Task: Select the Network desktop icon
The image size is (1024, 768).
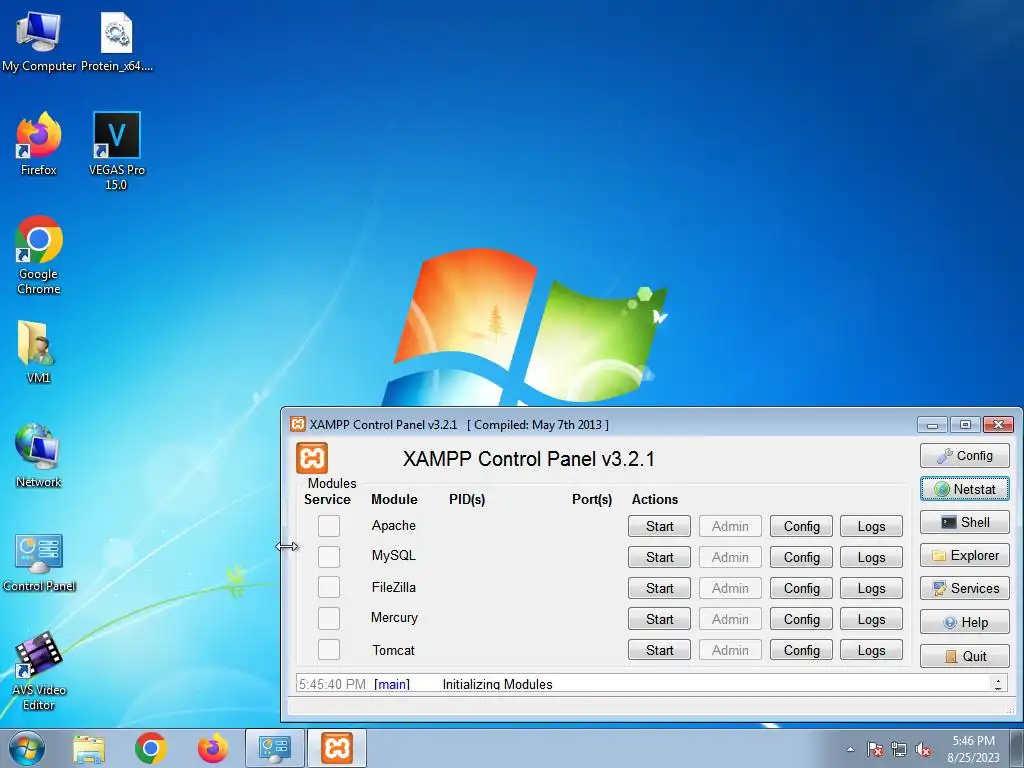Action: click(38, 456)
